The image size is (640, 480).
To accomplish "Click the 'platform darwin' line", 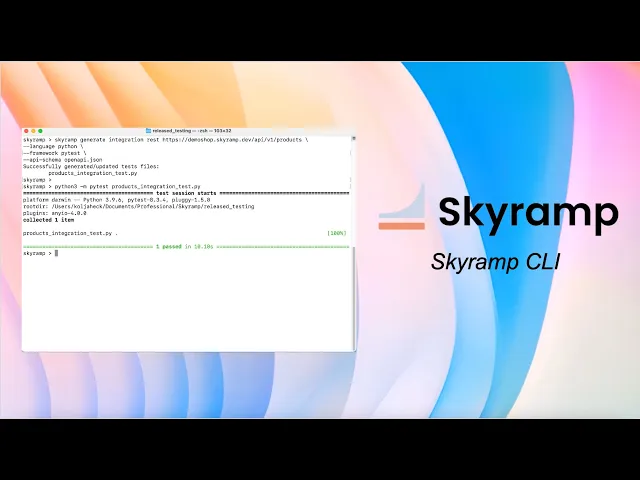I will point(117,200).
